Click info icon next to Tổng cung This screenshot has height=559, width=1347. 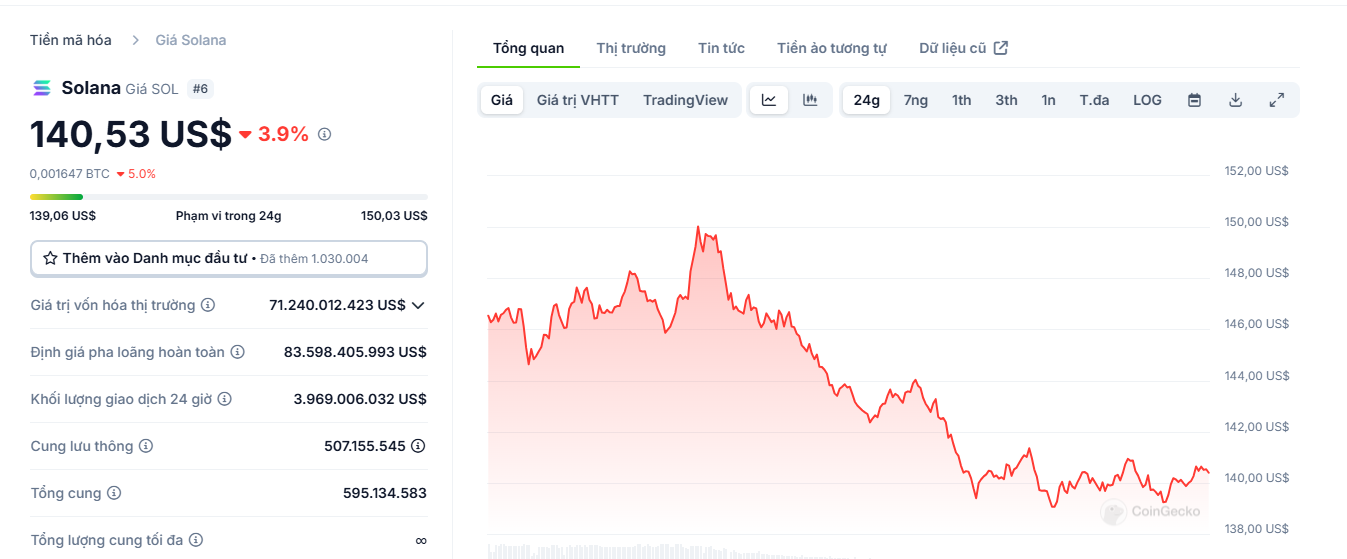114,493
